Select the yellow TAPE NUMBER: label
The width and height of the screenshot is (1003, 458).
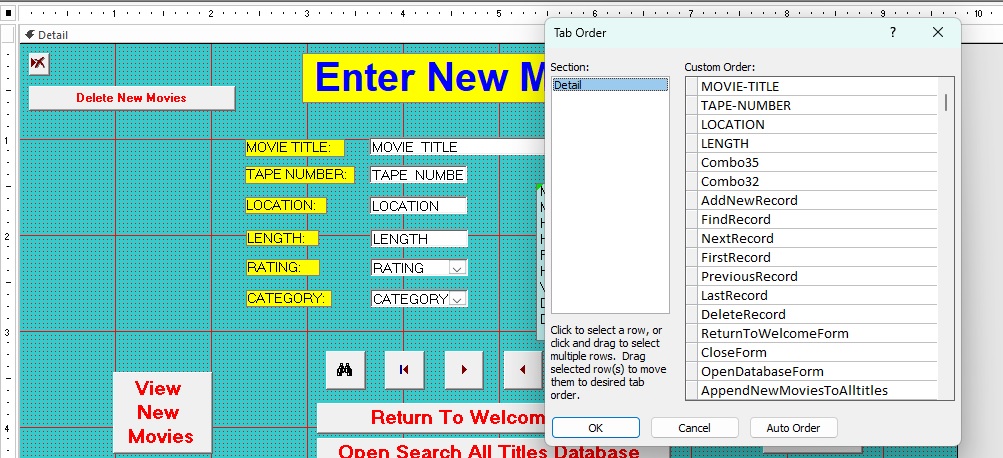click(x=299, y=175)
